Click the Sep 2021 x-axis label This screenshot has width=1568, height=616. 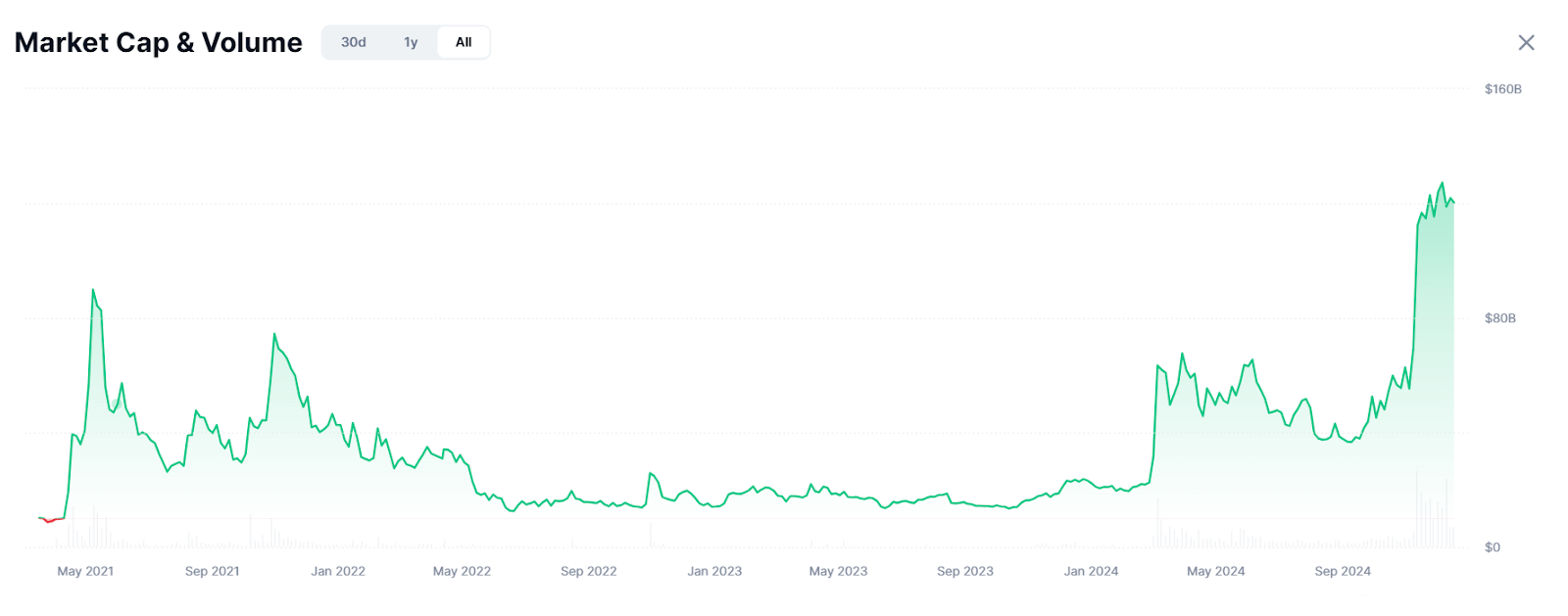(x=212, y=571)
